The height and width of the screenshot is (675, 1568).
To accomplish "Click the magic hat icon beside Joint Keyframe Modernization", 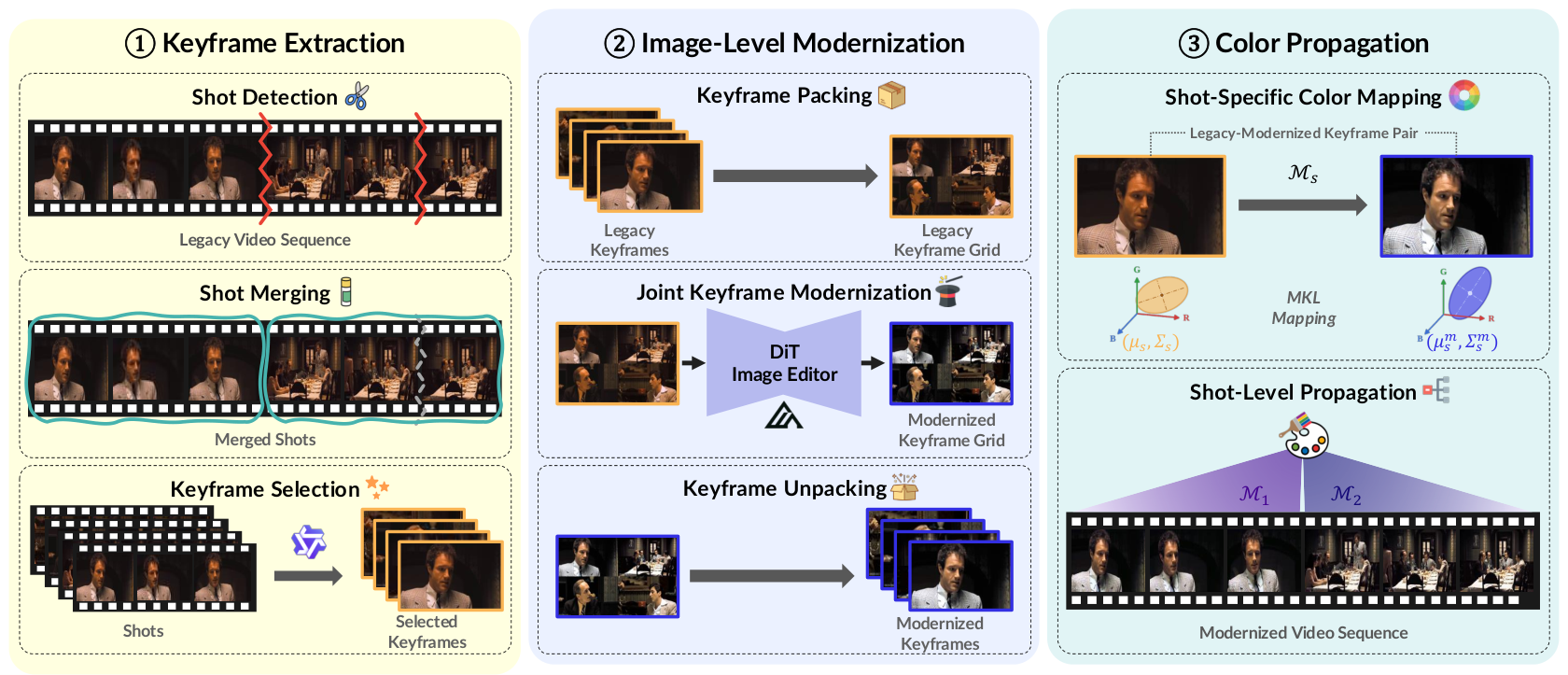I will coord(948,291).
